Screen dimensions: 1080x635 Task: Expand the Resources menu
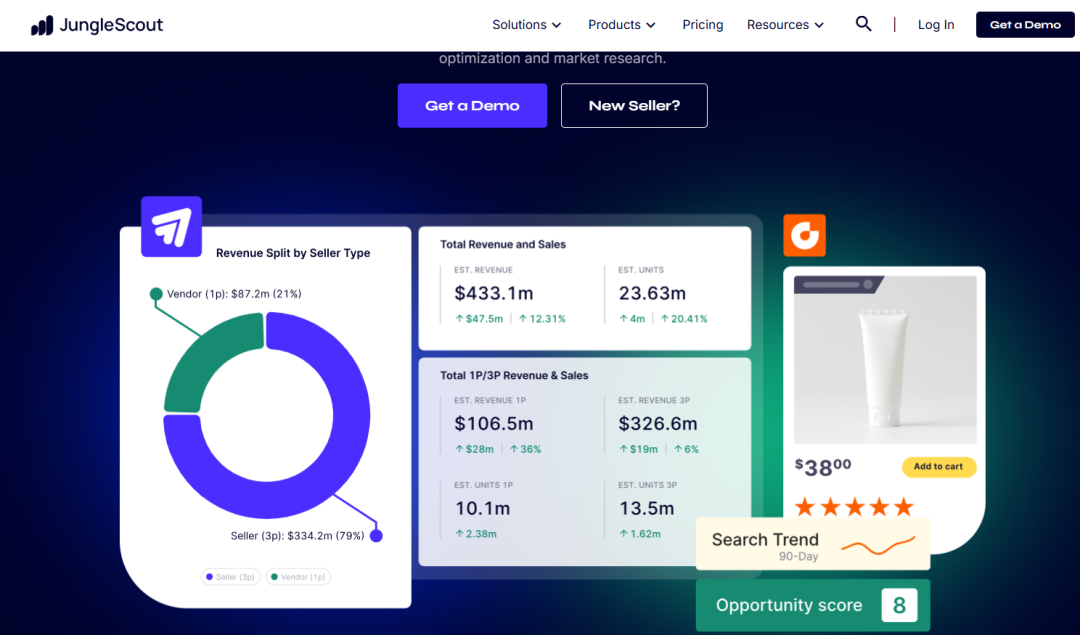click(x=785, y=25)
